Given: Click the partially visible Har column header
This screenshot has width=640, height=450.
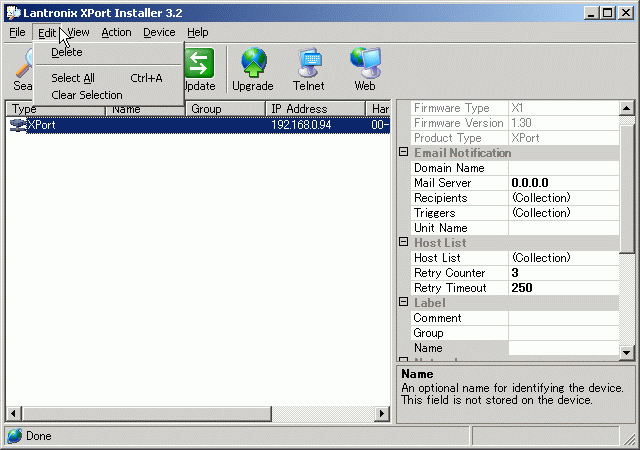Looking at the screenshot, I should [x=378, y=109].
